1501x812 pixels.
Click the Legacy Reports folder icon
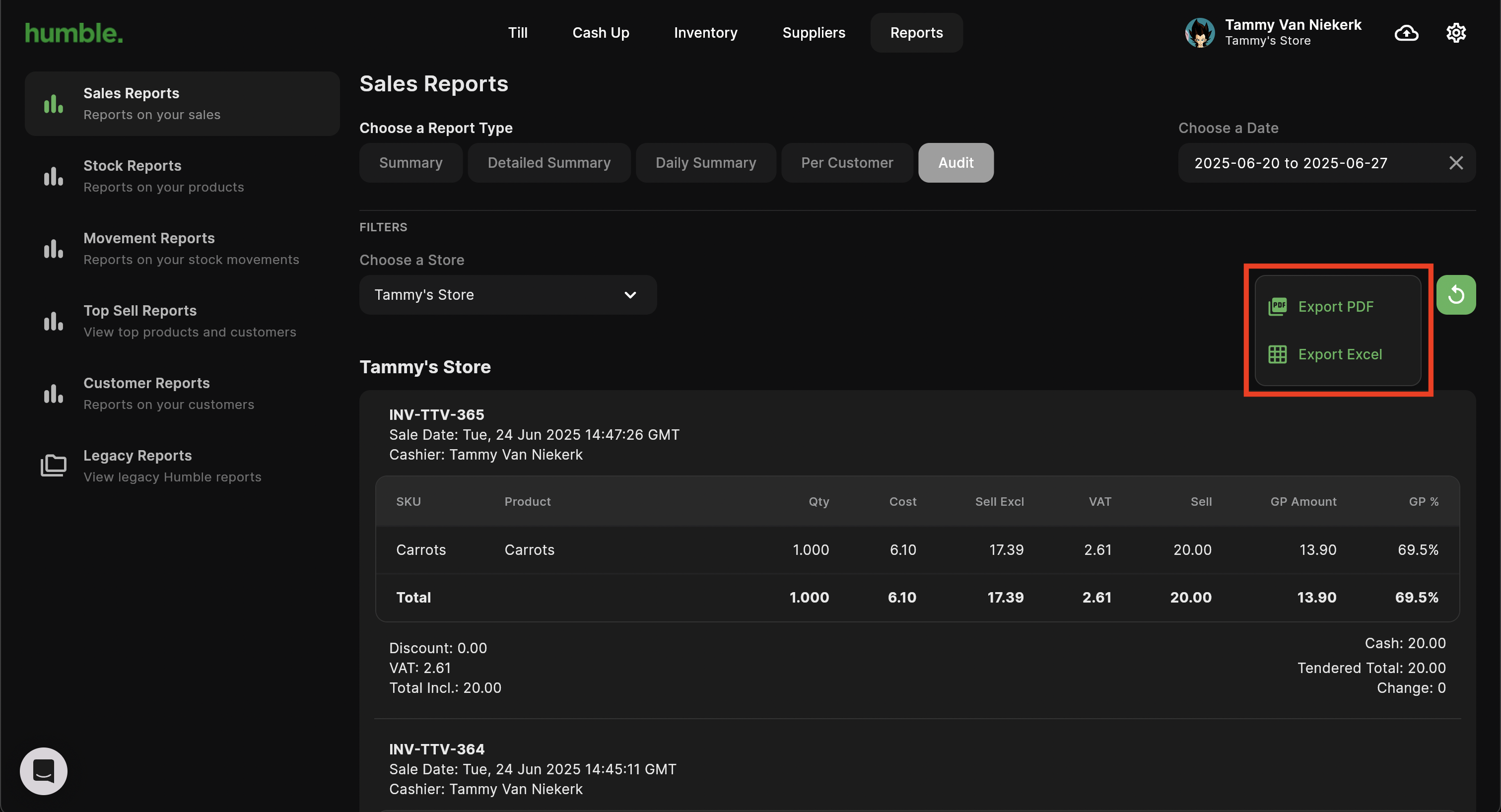coord(53,466)
